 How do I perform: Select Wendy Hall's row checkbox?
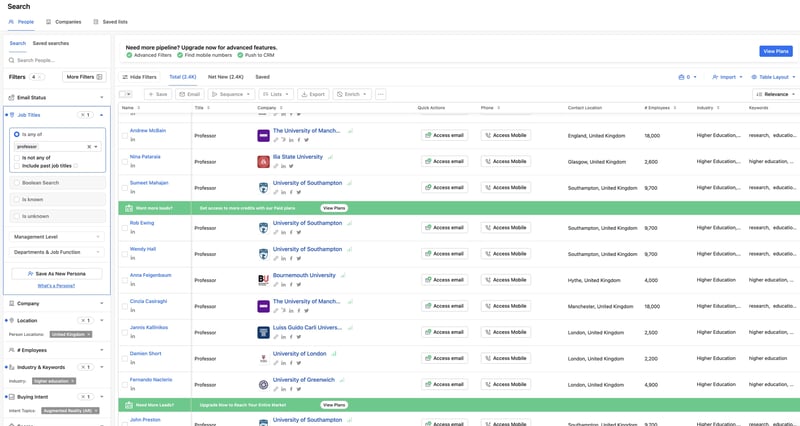click(x=124, y=254)
